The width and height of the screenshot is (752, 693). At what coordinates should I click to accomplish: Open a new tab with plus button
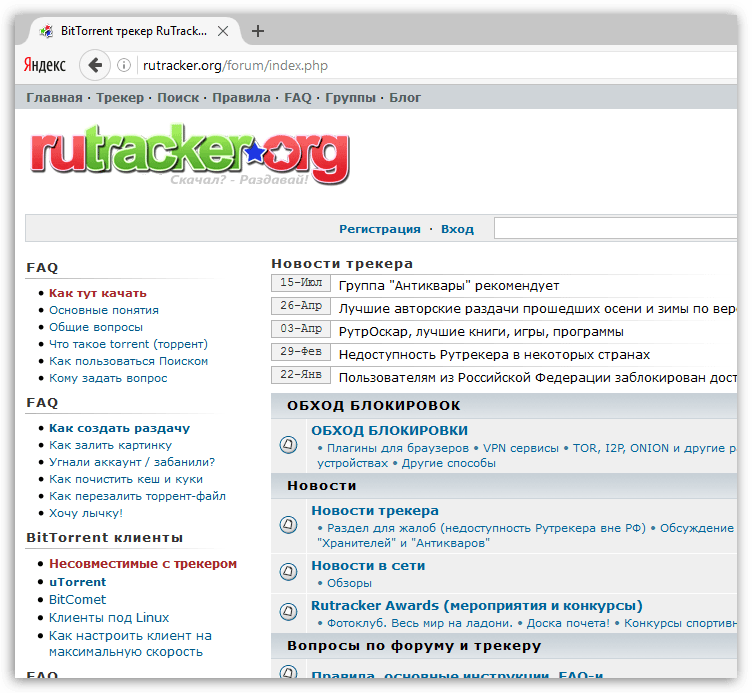(x=258, y=31)
